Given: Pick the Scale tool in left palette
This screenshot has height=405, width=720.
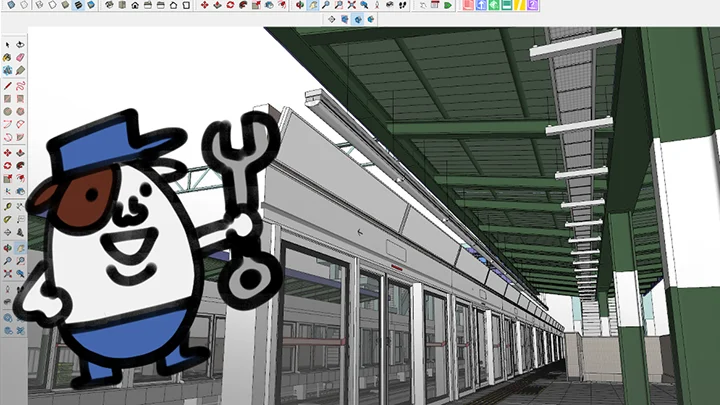Looking at the screenshot, I should point(7,179).
